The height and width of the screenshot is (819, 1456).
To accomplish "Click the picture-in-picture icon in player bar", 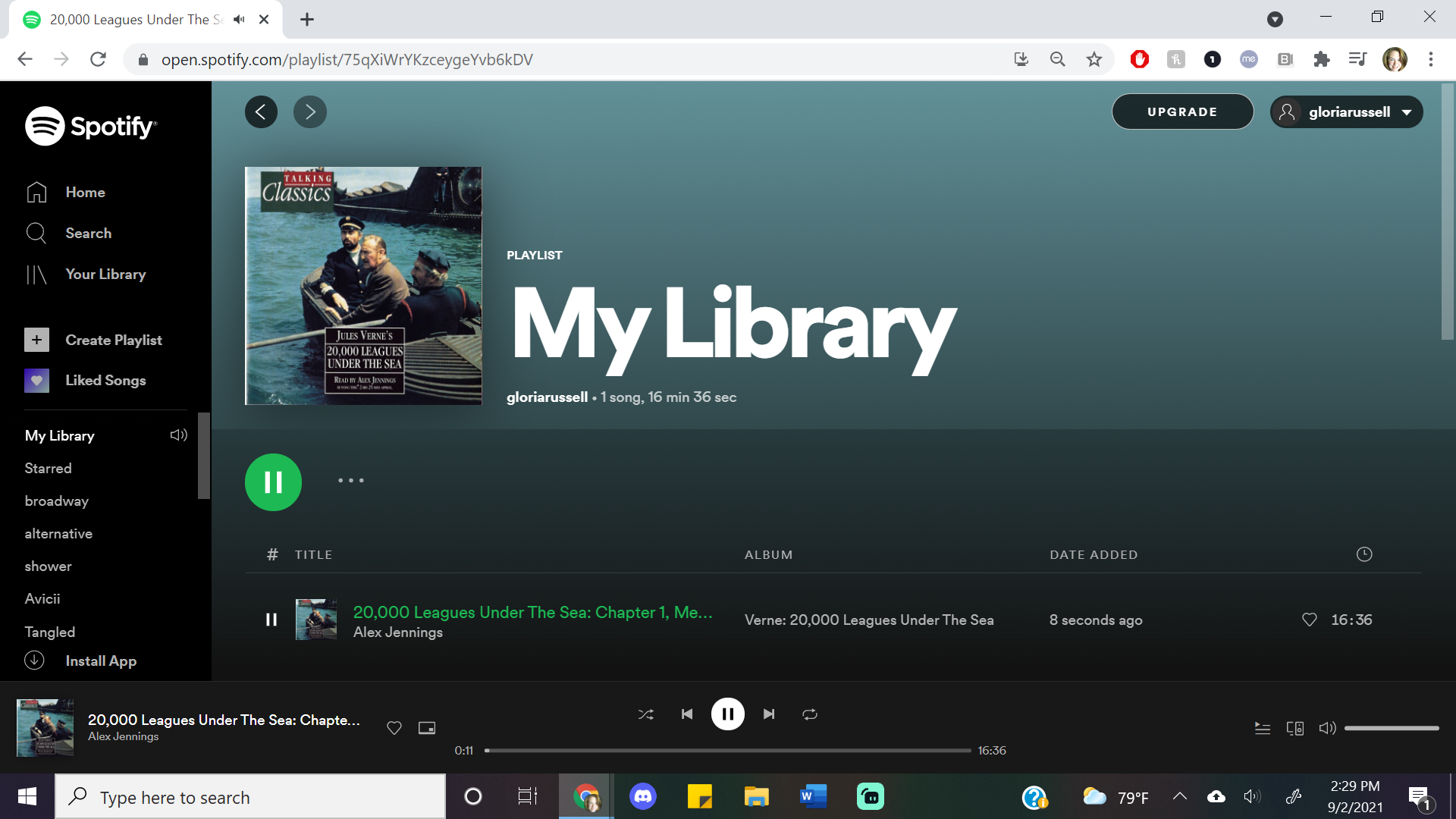I will [427, 728].
